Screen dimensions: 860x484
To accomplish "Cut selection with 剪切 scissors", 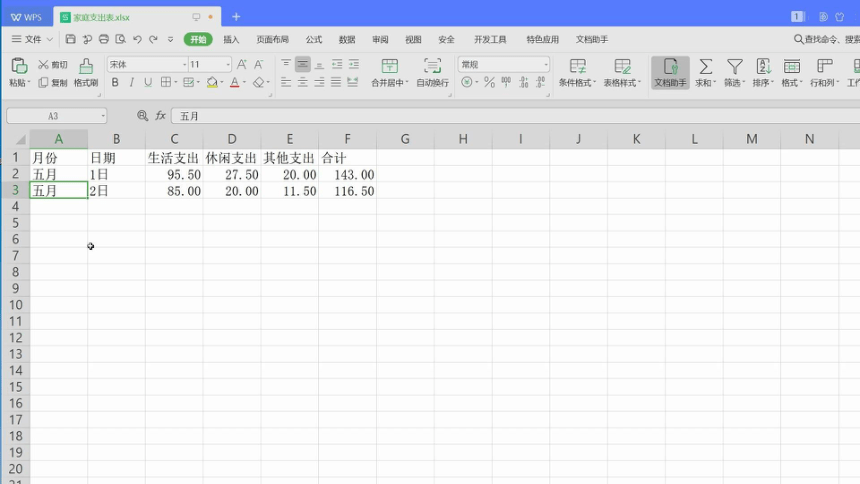I will click(x=53, y=65).
